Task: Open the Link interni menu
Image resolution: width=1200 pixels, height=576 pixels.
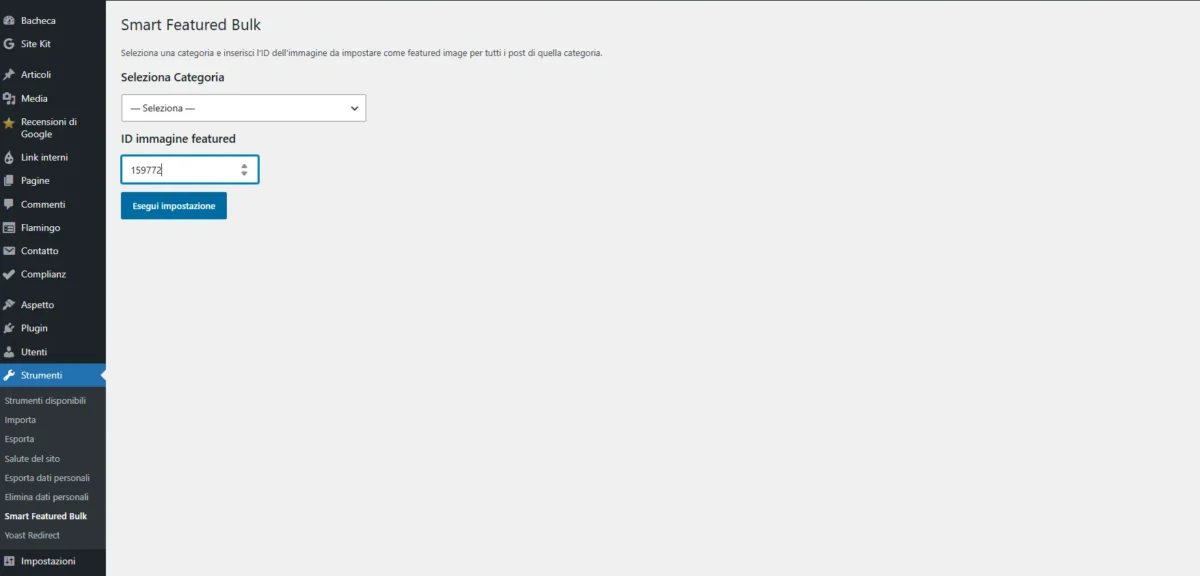Action: (53, 158)
